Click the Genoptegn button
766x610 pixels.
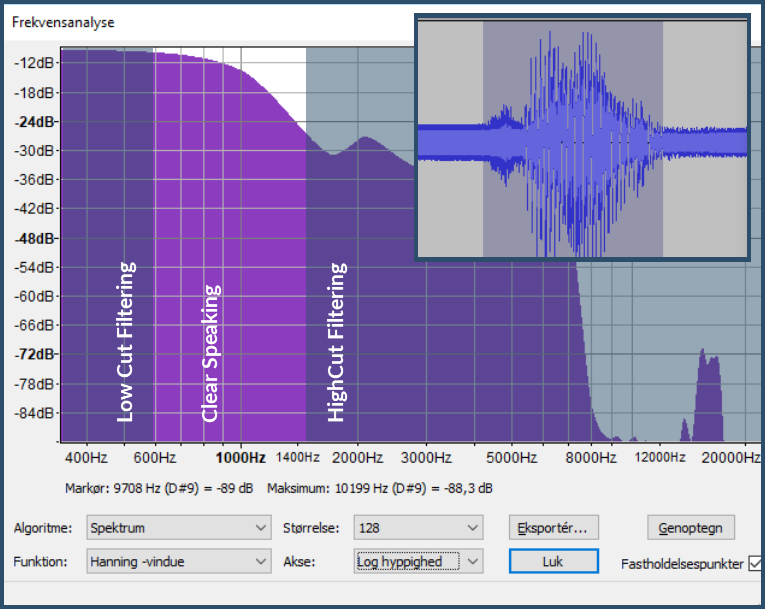(x=691, y=527)
